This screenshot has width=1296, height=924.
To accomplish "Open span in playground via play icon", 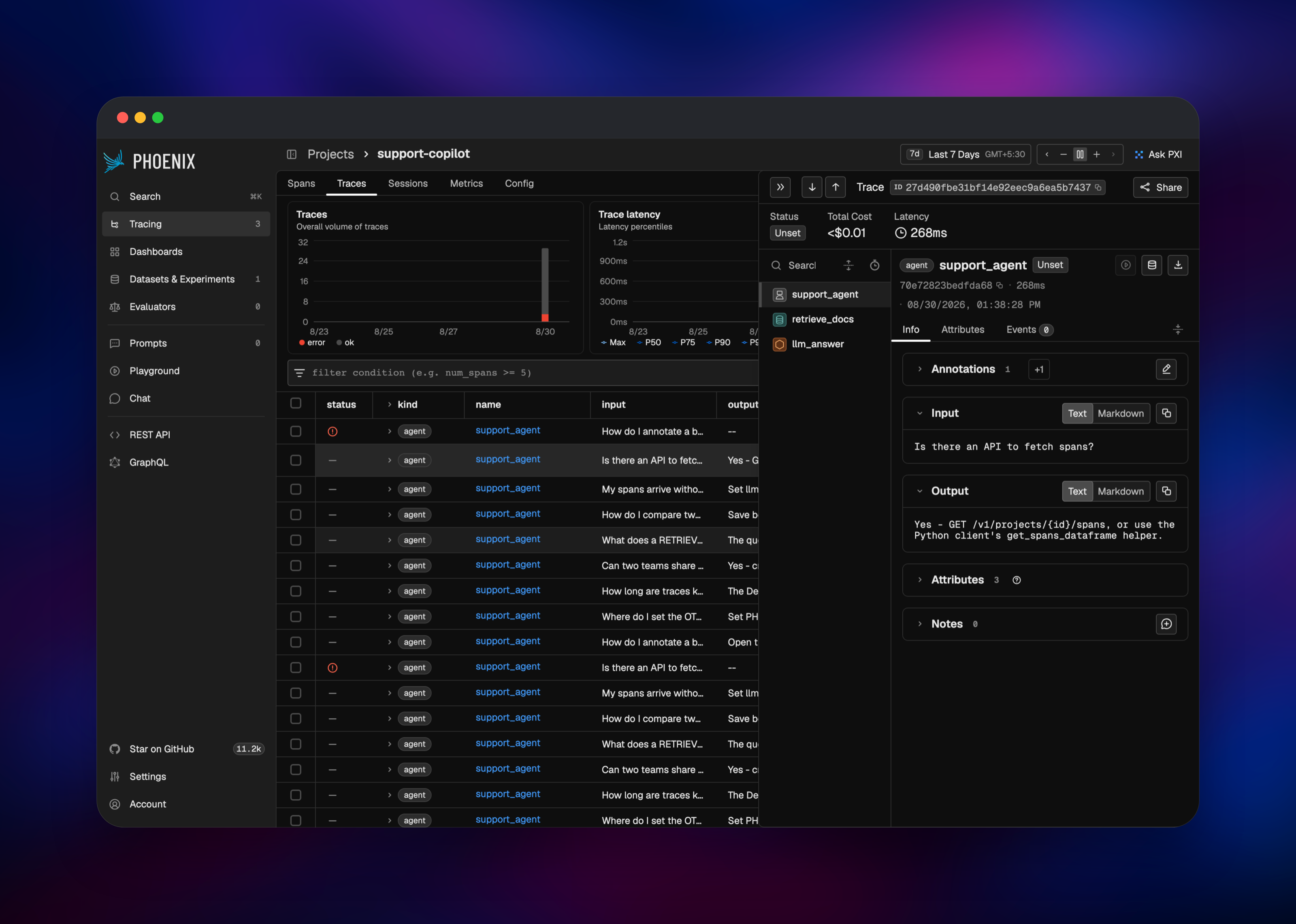I will pos(1125,265).
